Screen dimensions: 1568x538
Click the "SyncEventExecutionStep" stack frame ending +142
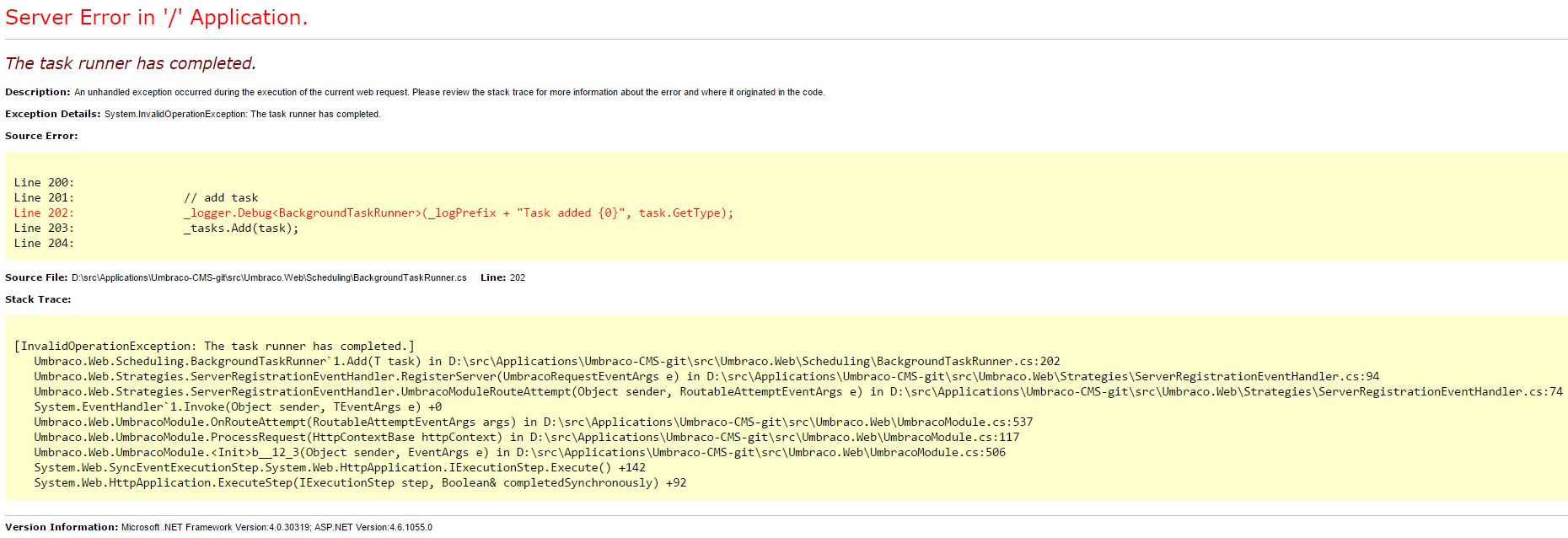pos(340,467)
